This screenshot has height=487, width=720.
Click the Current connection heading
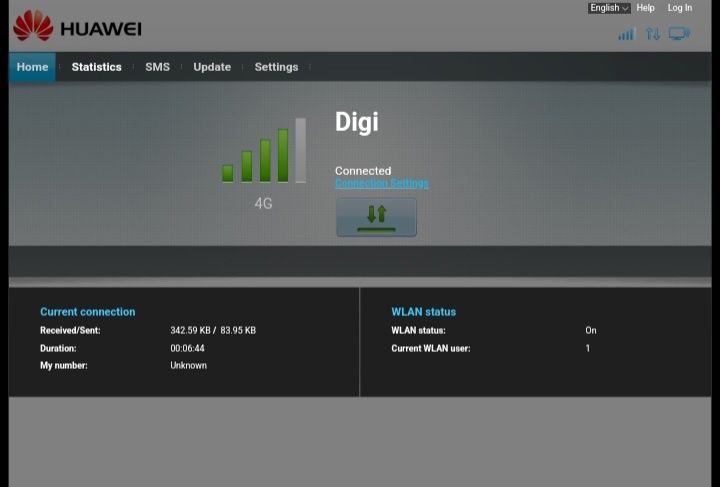pyautogui.click(x=88, y=312)
